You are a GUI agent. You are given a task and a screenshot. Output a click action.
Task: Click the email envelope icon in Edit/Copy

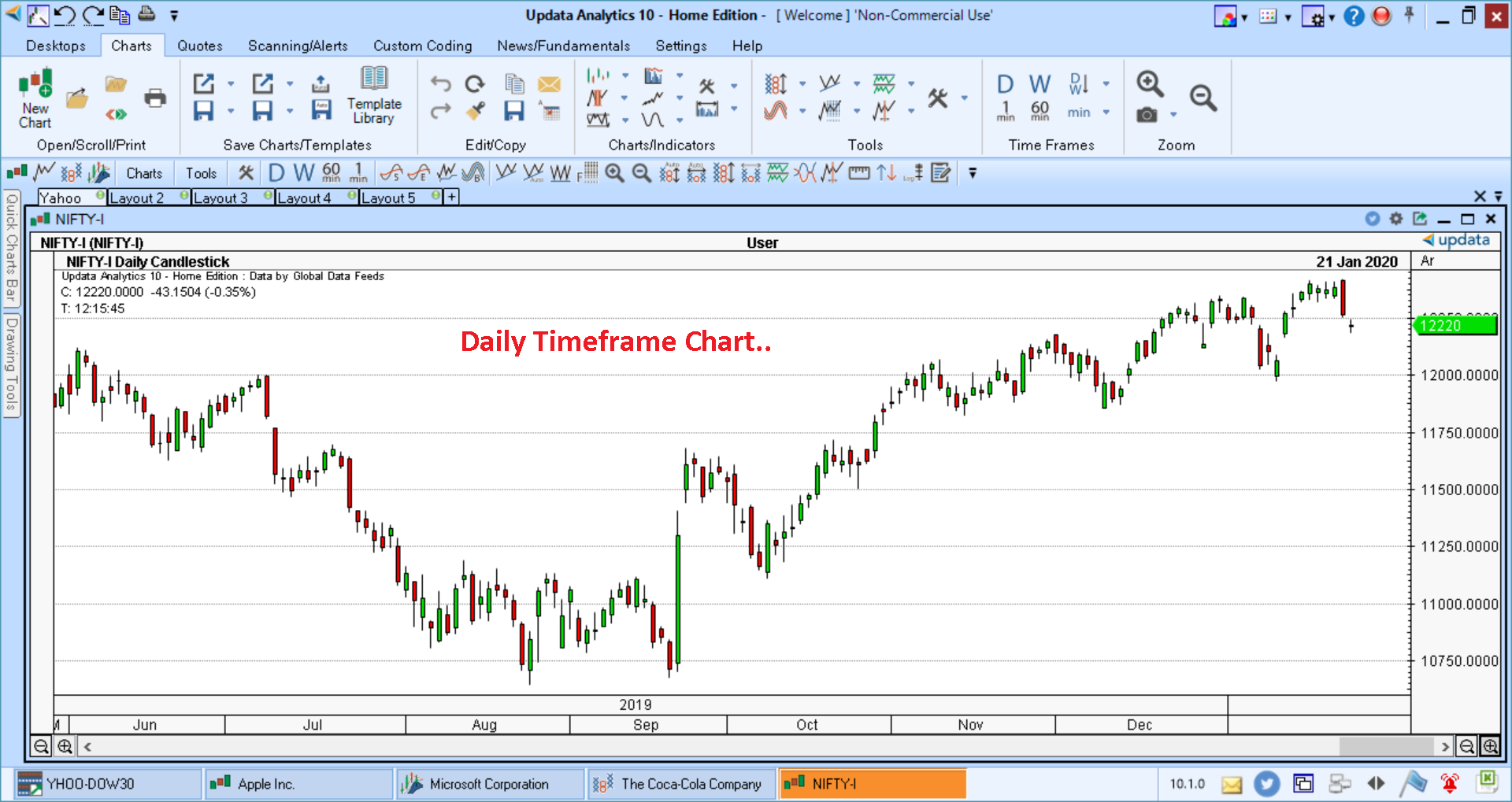[x=549, y=84]
